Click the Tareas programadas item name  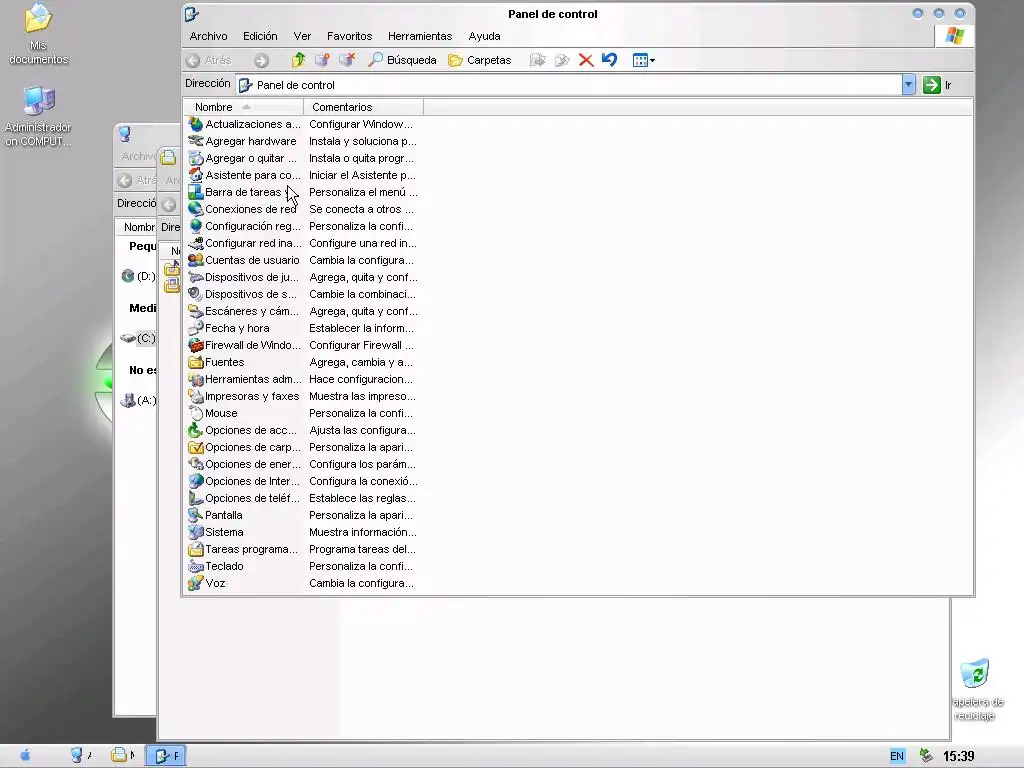click(251, 549)
